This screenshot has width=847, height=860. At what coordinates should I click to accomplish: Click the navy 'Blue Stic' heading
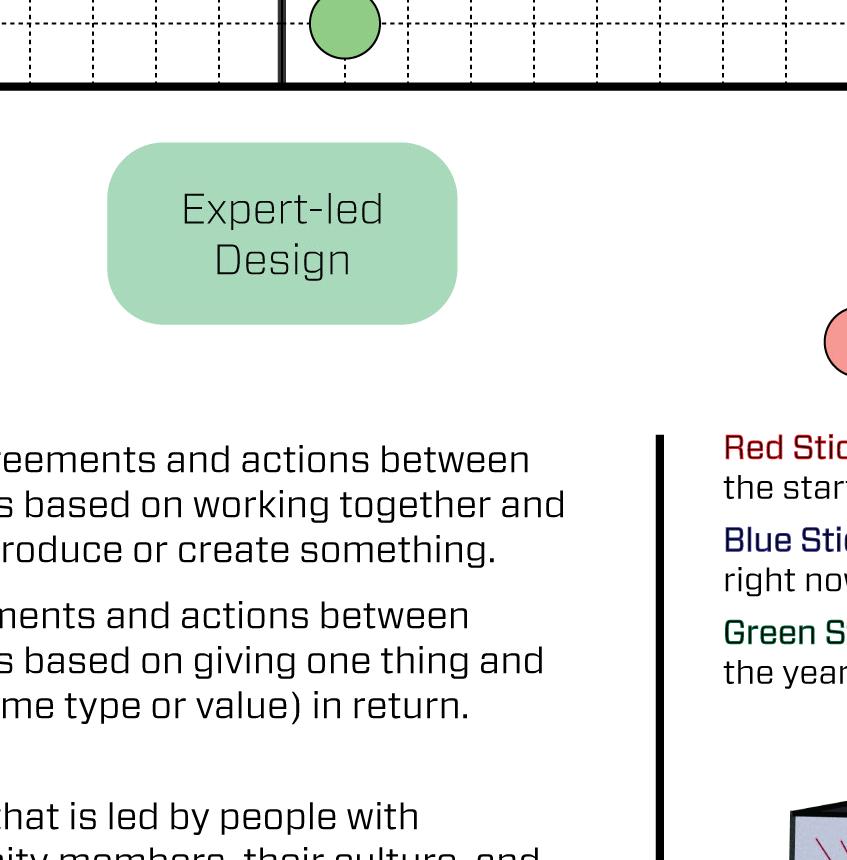pyautogui.click(x=784, y=539)
